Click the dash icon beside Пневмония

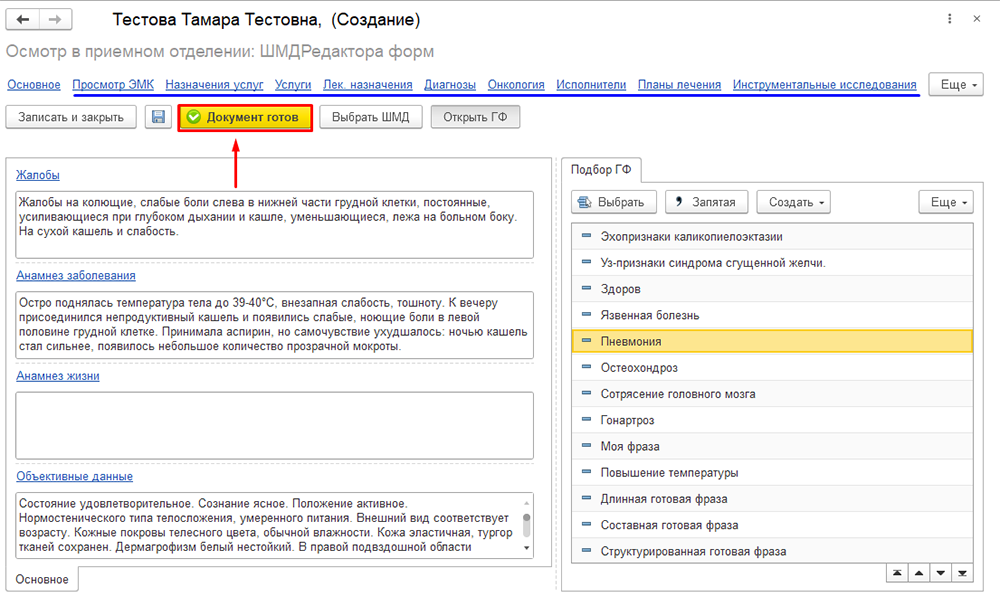pos(586,341)
